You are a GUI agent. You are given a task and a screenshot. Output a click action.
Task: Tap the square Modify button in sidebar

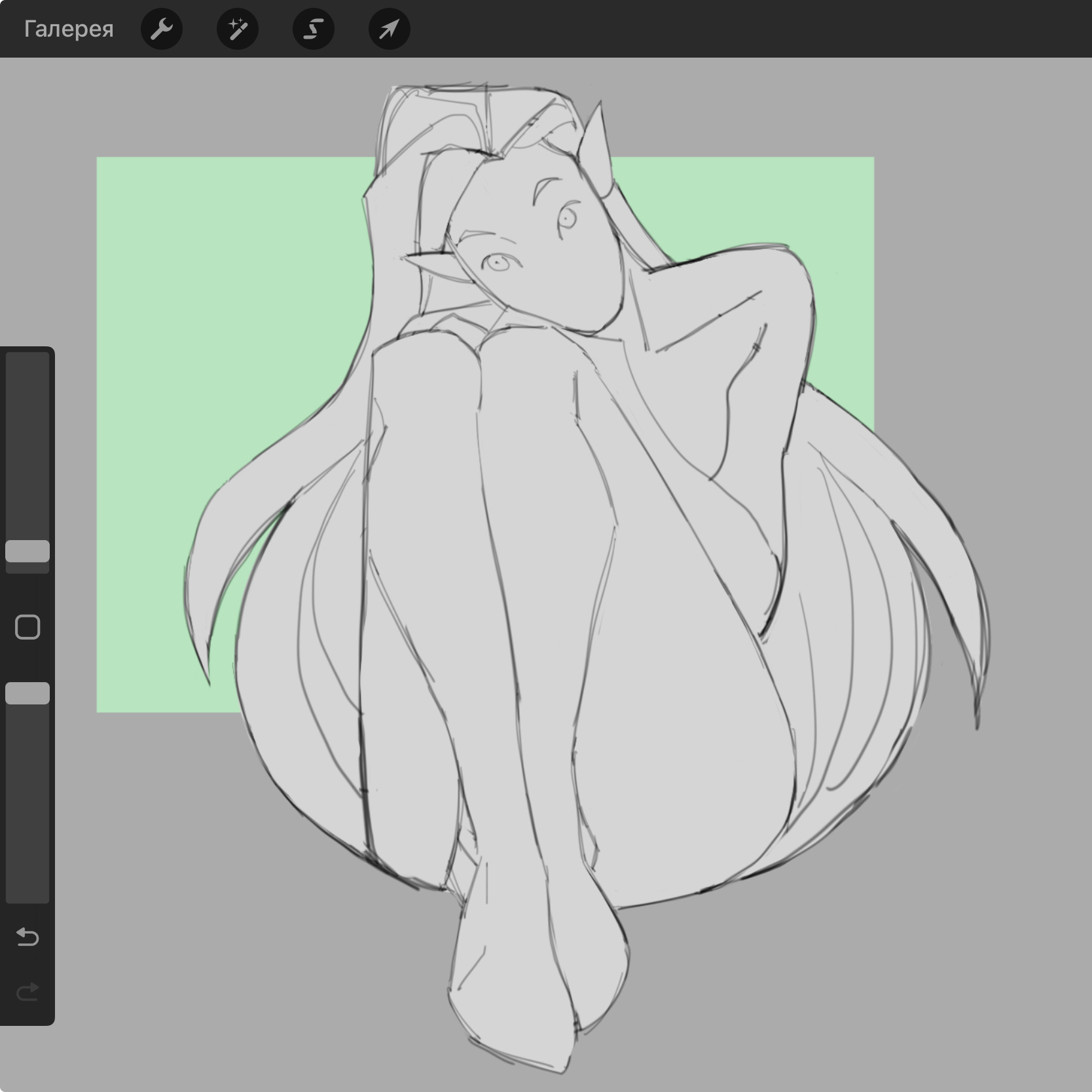coord(27,627)
